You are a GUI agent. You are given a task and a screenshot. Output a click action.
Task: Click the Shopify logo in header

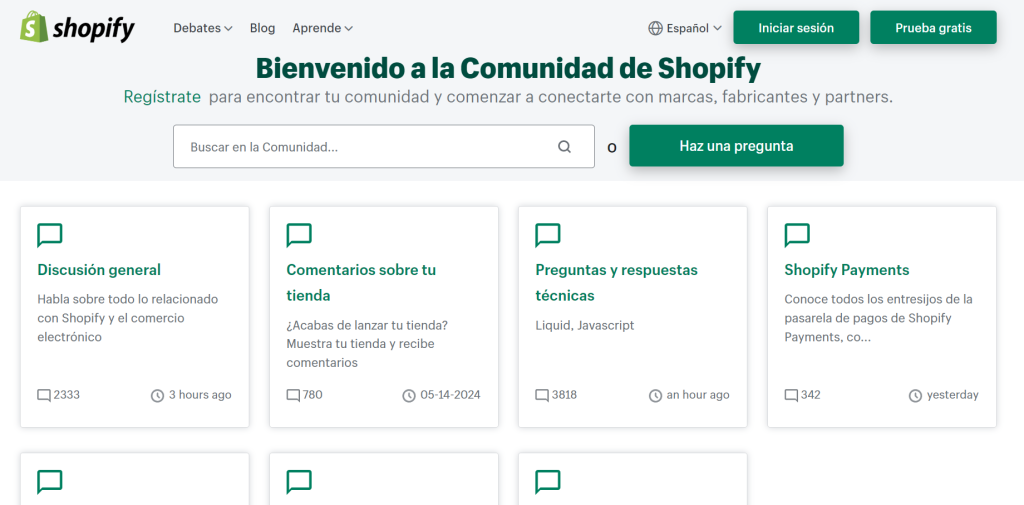pos(77,28)
